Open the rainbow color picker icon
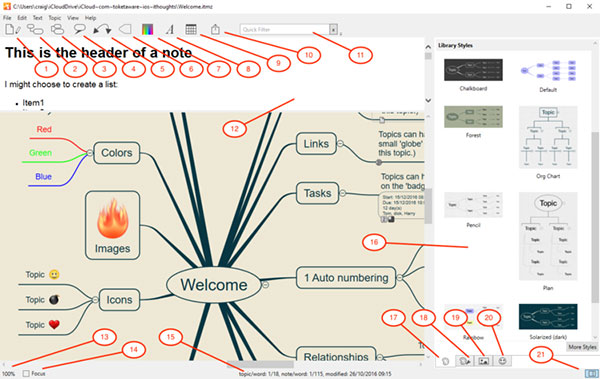 [x=147, y=29]
